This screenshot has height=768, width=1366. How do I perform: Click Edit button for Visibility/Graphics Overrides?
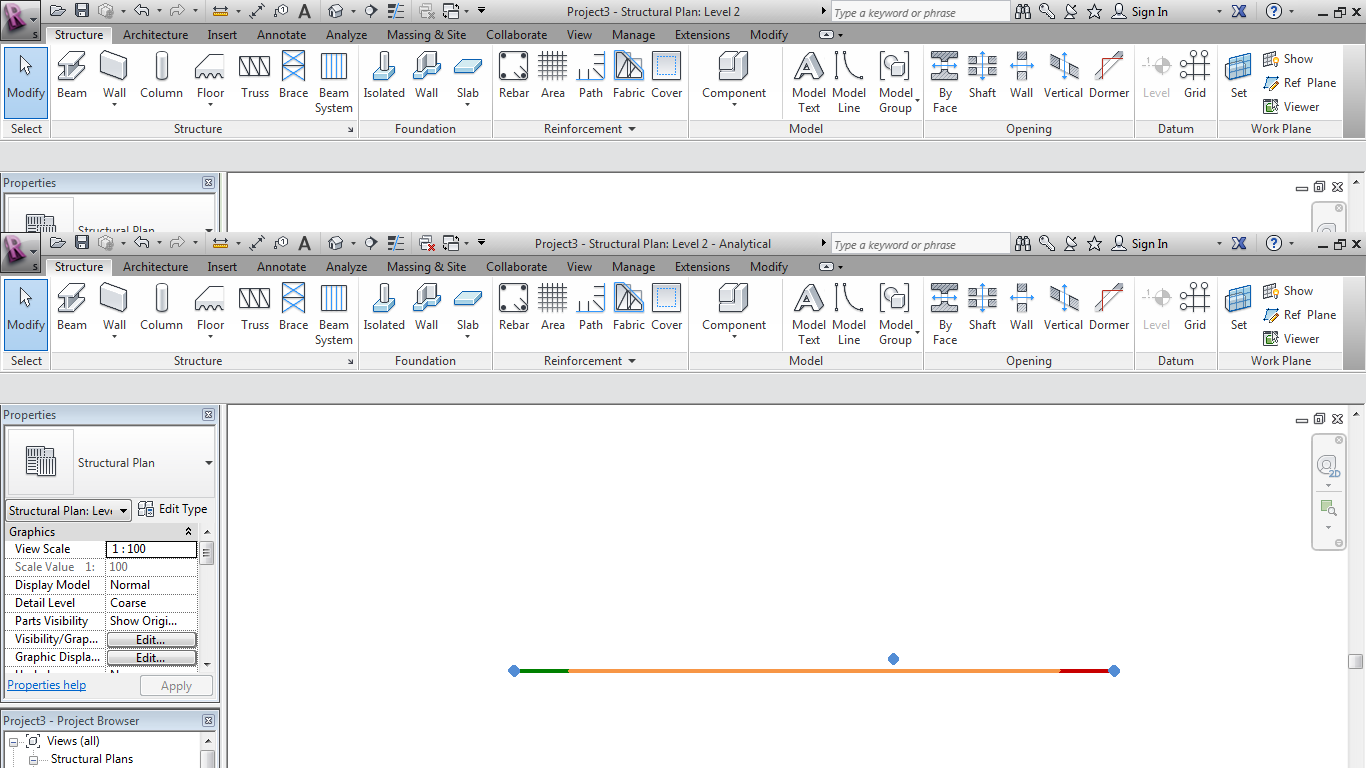point(151,640)
